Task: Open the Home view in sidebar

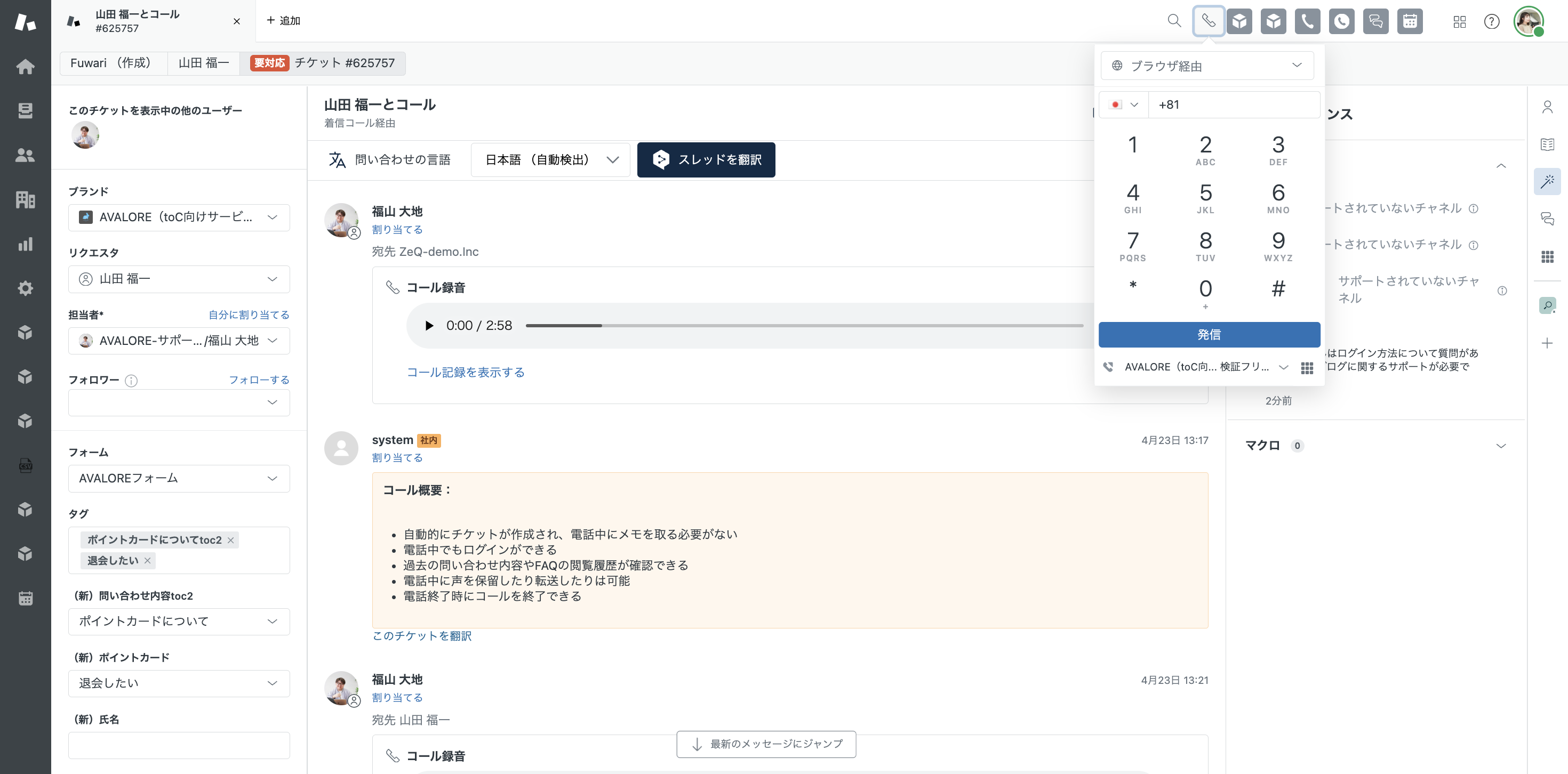Action: pos(25,66)
